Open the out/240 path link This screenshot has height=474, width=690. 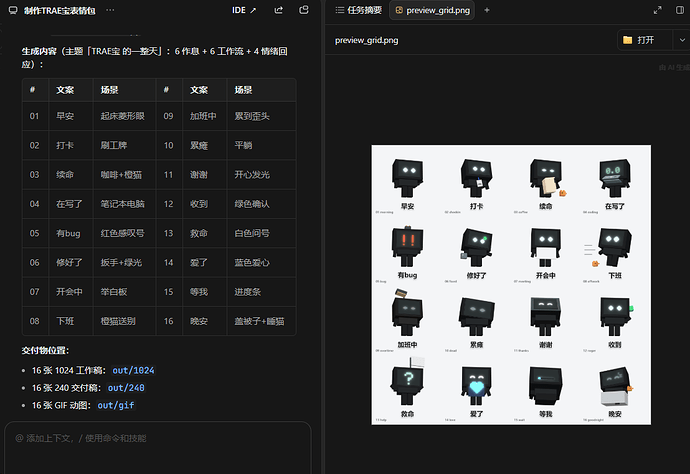tap(126, 388)
